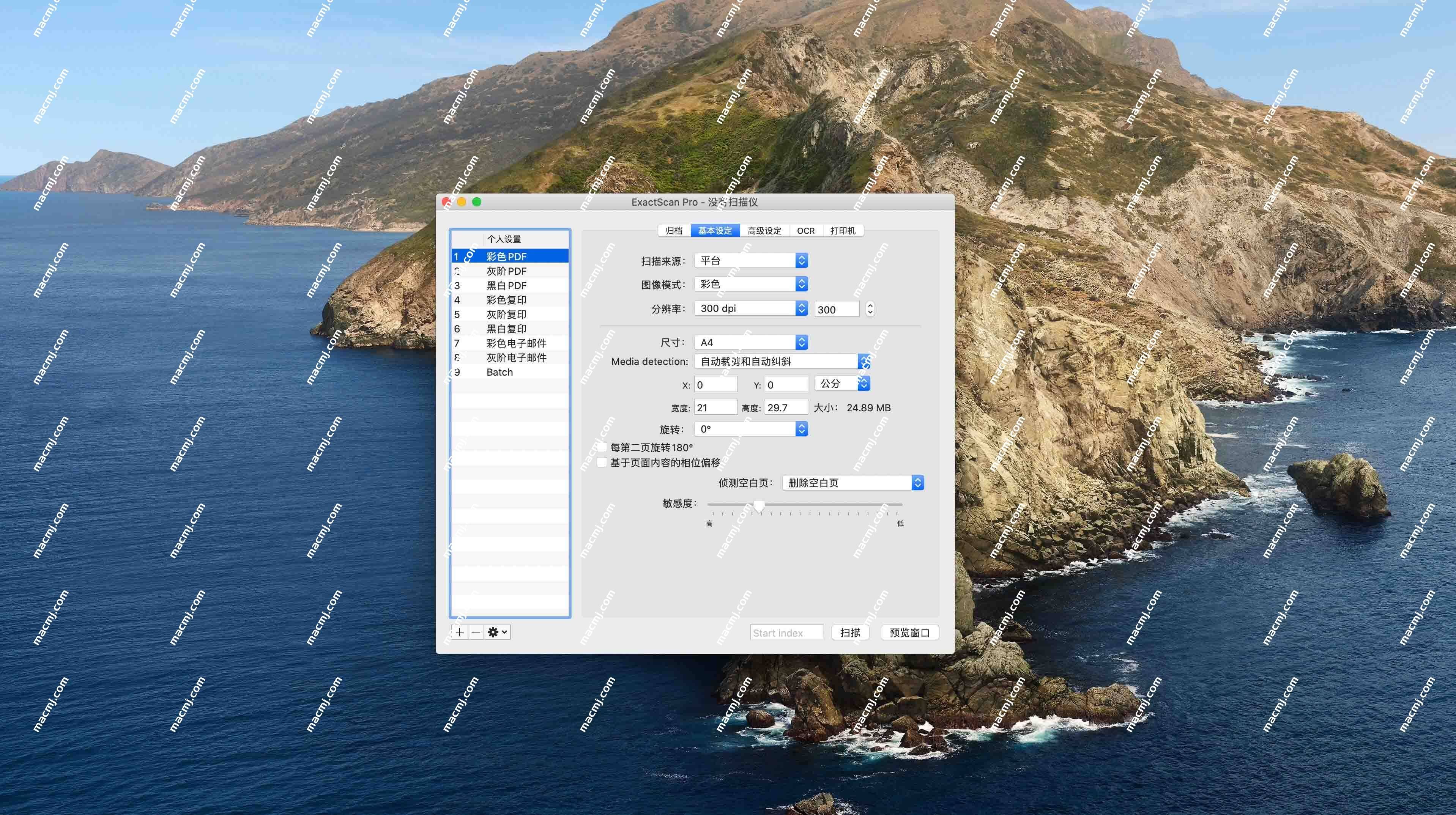This screenshot has width=1456, height=815.
Task: Open the 公分 unit dropdown
Action: 841,384
